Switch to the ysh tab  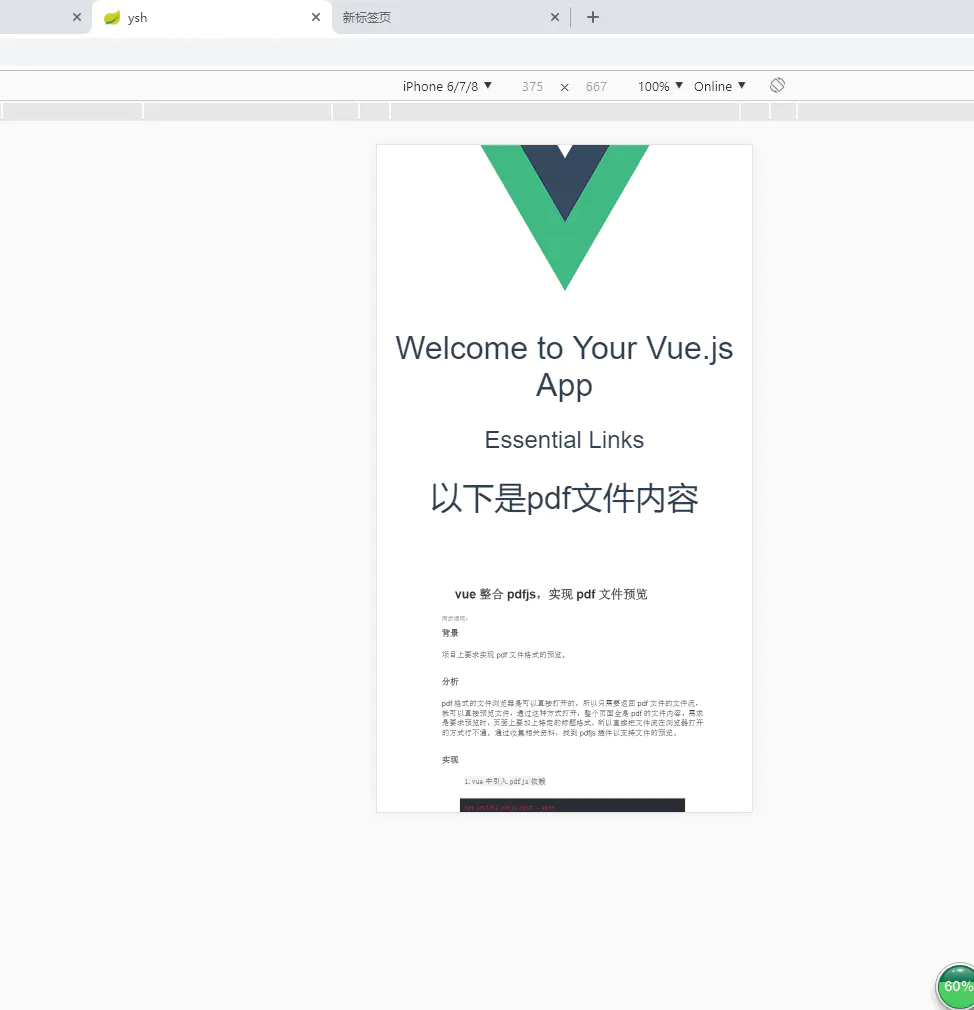211,17
